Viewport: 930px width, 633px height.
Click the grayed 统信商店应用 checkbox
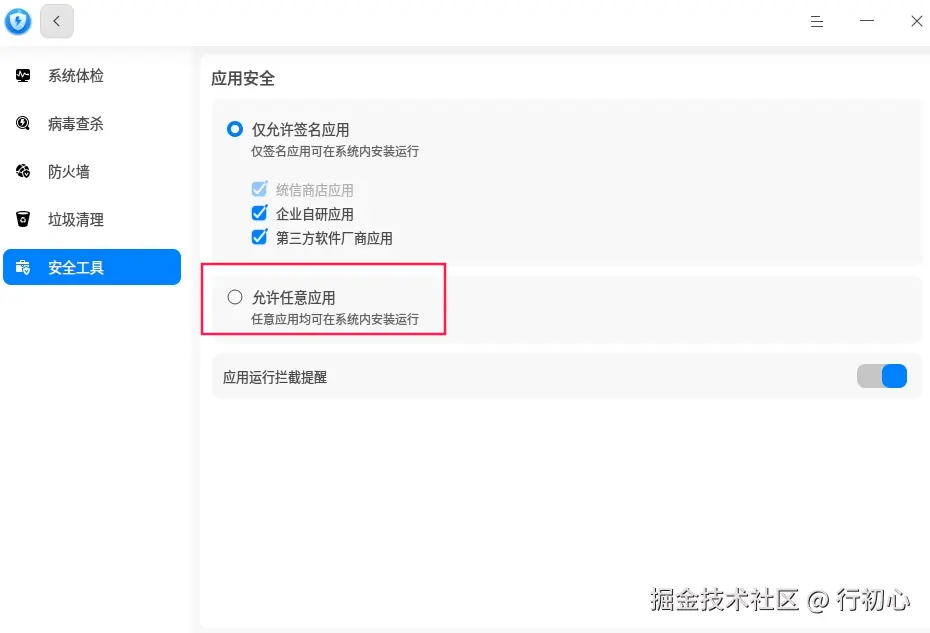click(259, 189)
